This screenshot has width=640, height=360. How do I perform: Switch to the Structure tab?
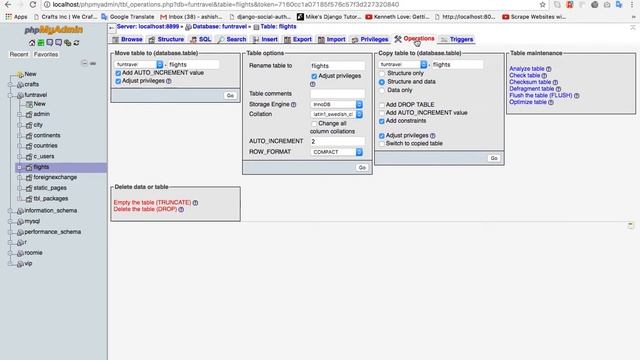[x=166, y=40]
